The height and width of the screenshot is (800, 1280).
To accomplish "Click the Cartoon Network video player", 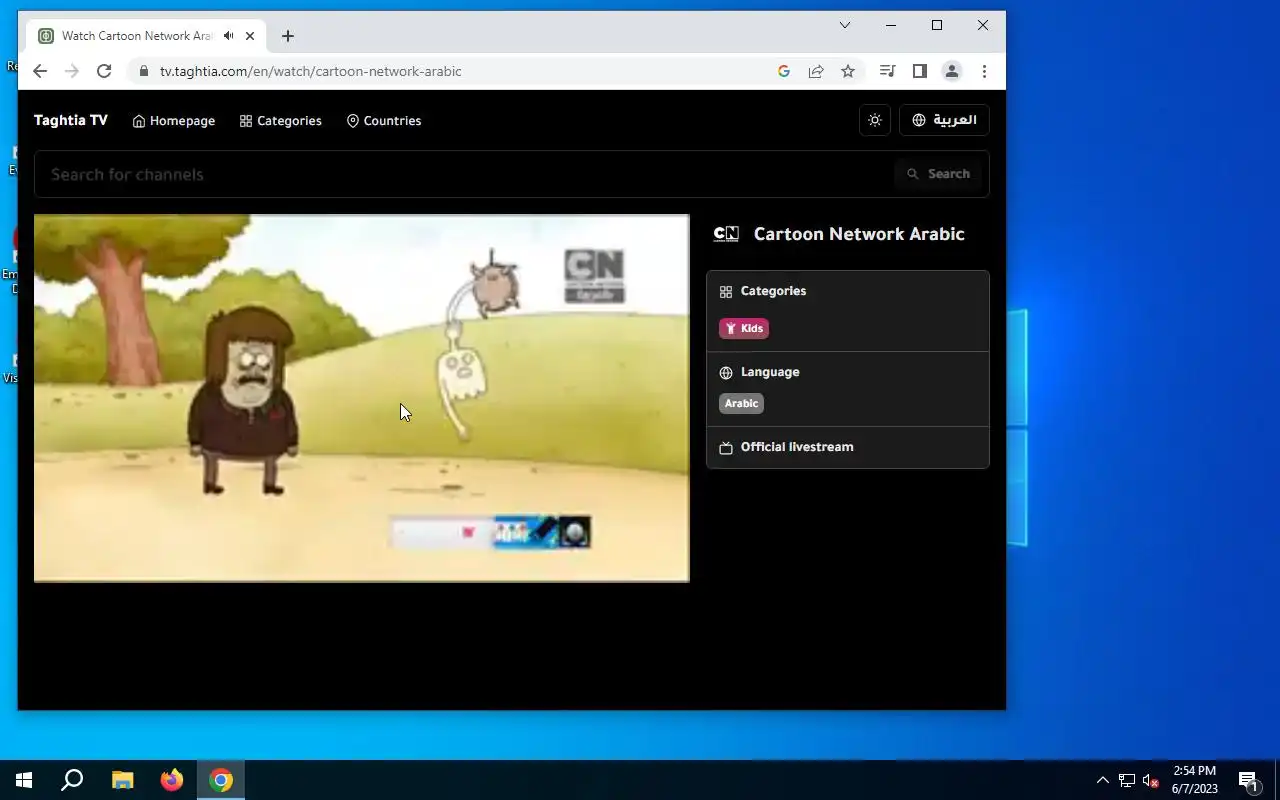I will [362, 398].
